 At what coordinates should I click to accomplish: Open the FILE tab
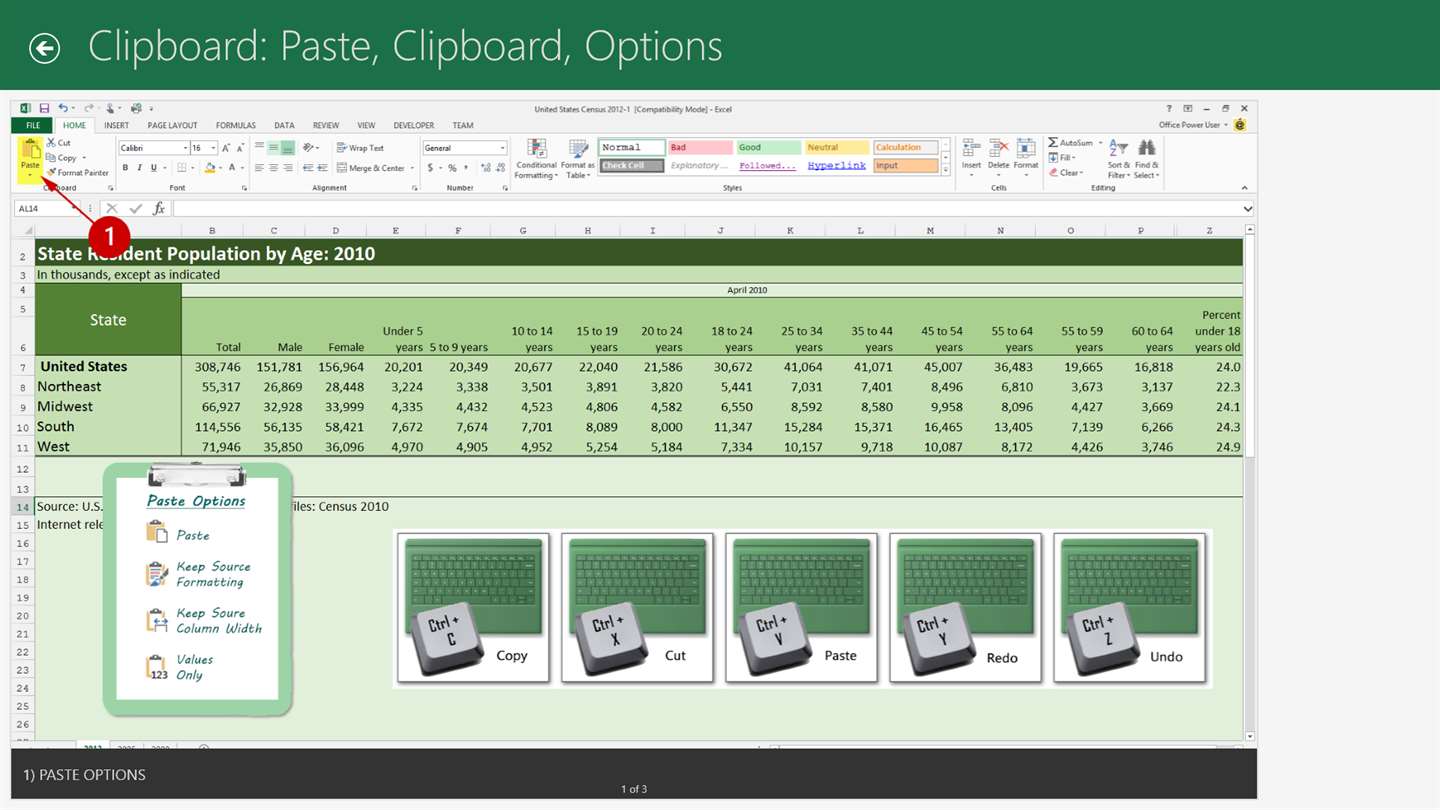click(x=33, y=126)
